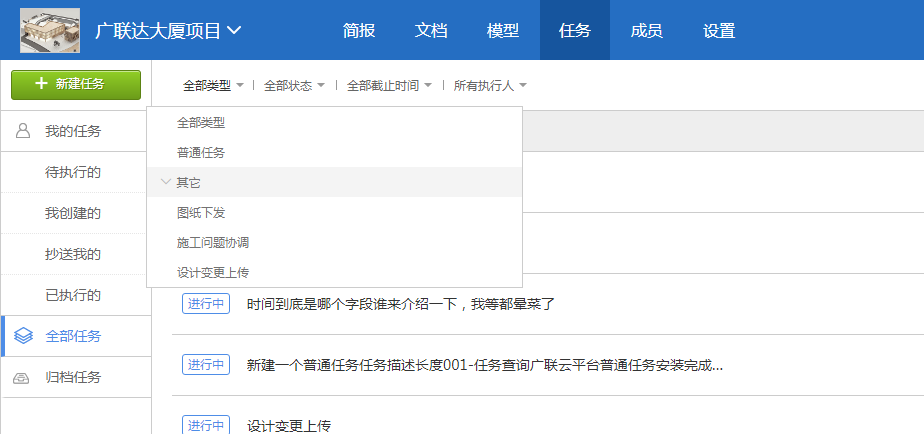Go to the 模型 tab
Image resolution: width=924 pixels, height=434 pixels.
[503, 30]
